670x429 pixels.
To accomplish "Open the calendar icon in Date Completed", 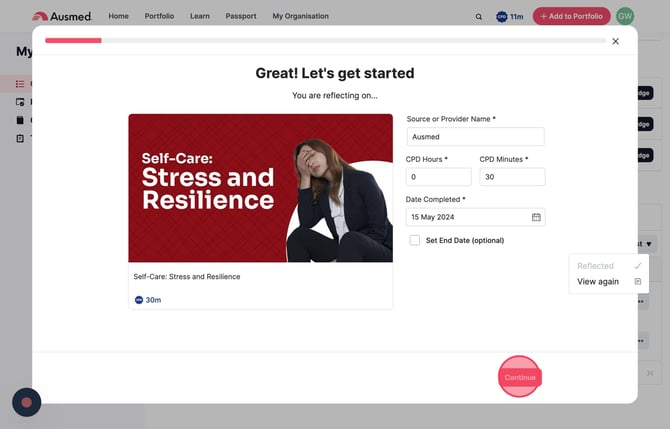I will click(536, 217).
